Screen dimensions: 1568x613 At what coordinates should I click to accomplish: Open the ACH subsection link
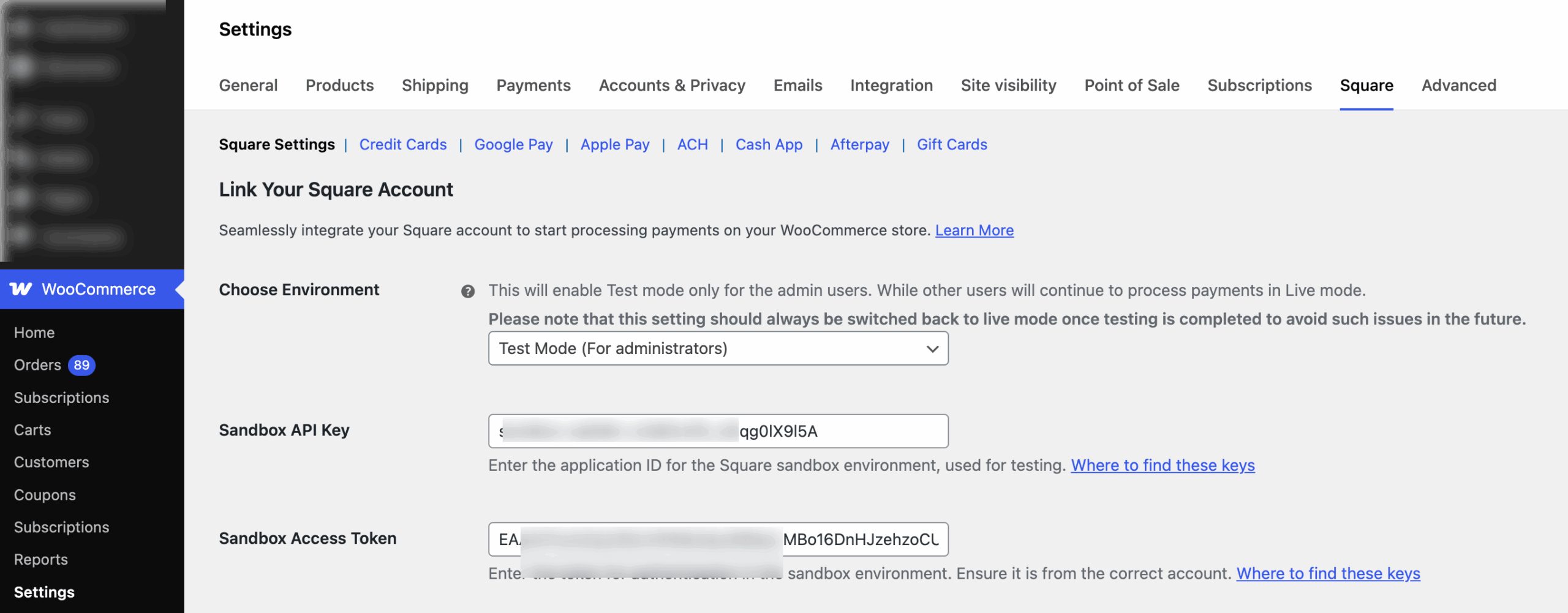tap(692, 145)
